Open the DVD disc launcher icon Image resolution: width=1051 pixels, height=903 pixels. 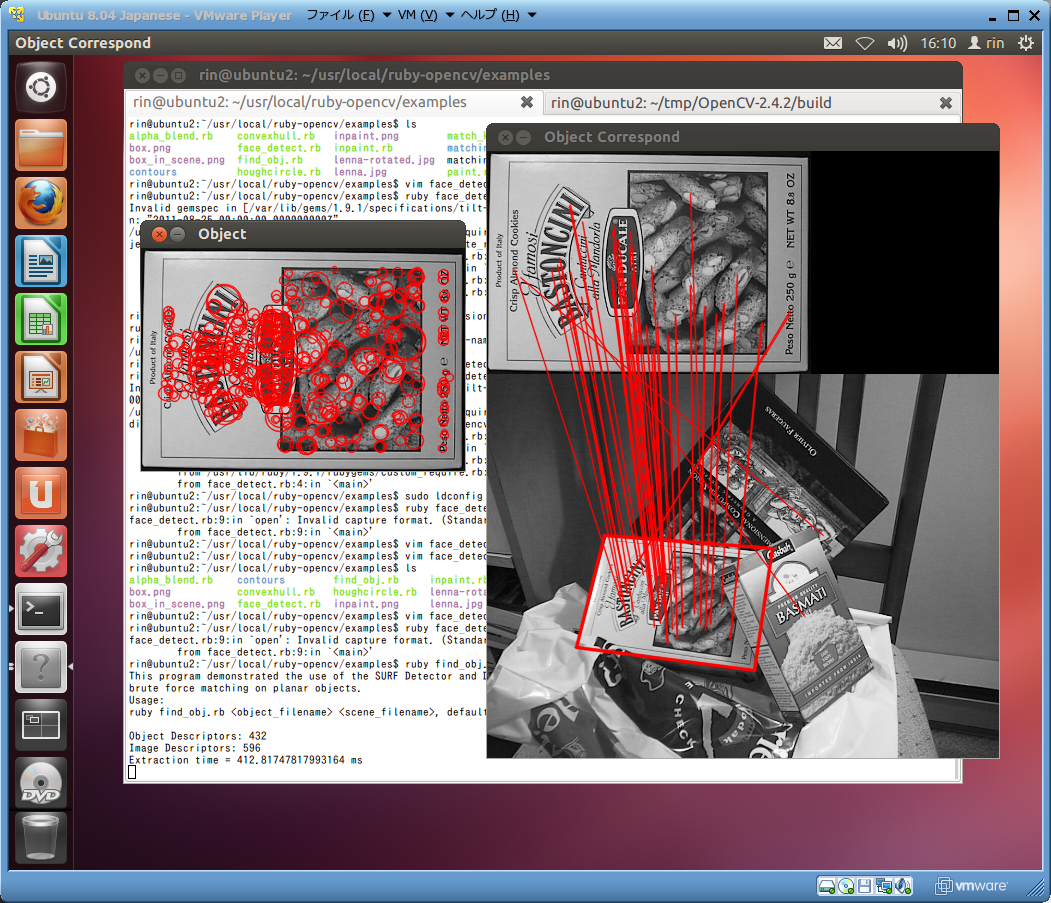[41, 783]
